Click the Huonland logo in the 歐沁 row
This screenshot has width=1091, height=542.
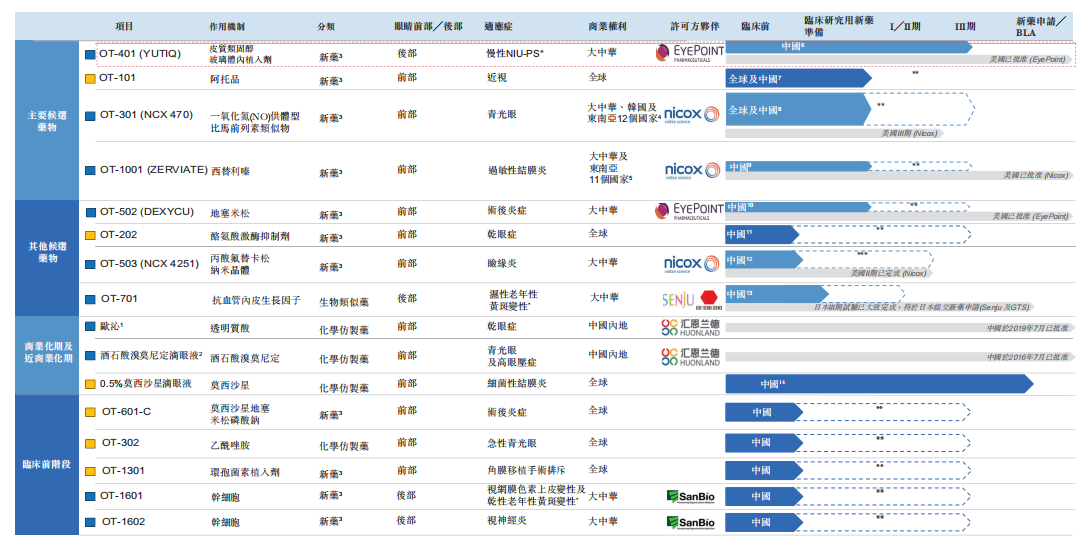pyautogui.click(x=690, y=327)
